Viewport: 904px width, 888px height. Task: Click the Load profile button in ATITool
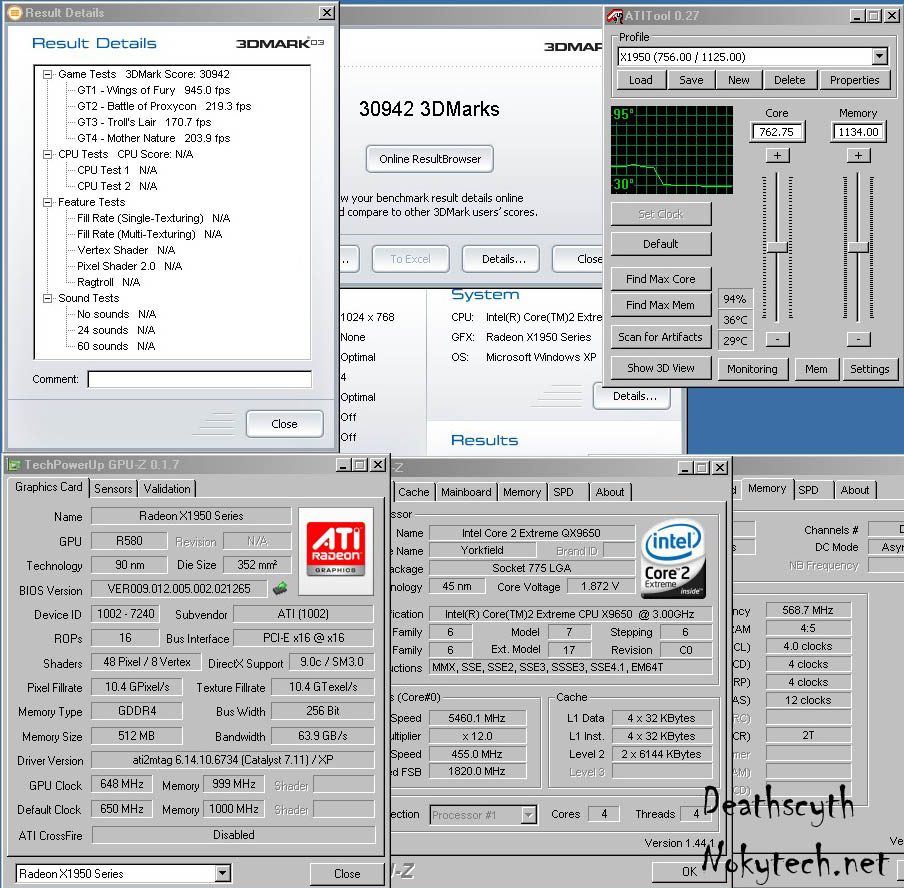[x=641, y=80]
